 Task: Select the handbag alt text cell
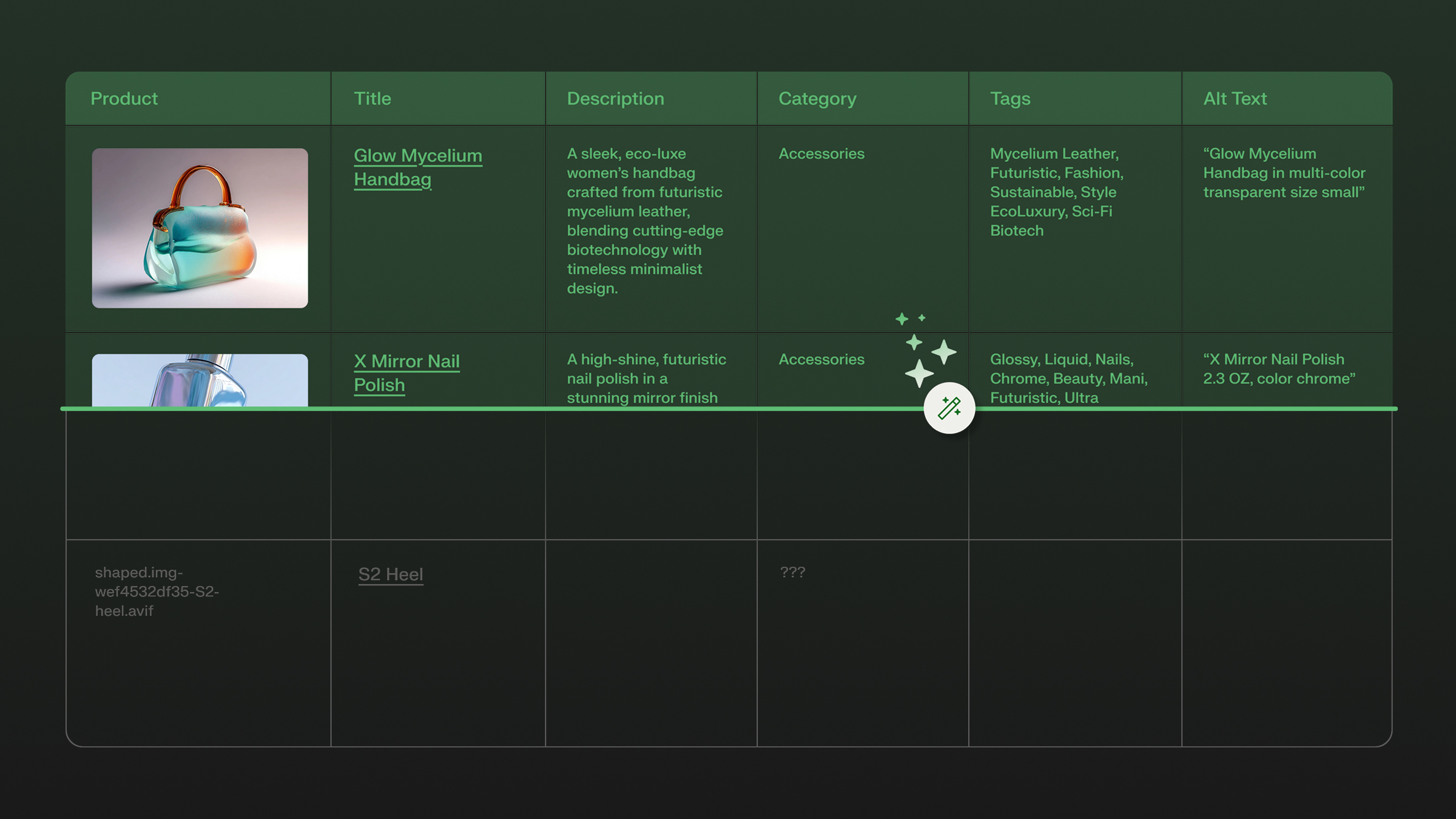[x=1284, y=173]
